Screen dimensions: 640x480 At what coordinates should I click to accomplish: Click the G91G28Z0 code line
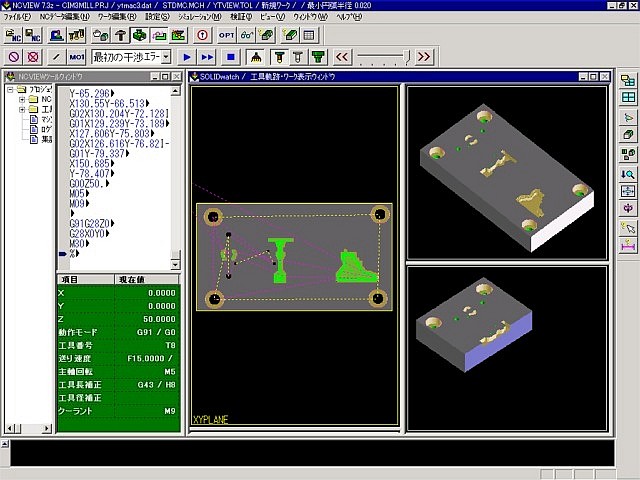[91, 224]
